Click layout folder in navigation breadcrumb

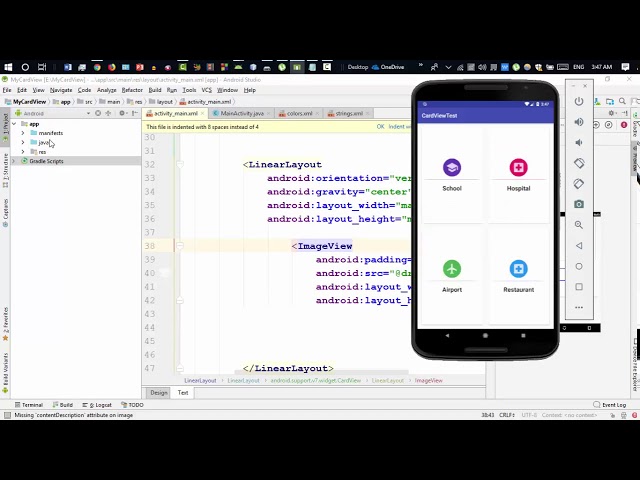click(161, 102)
